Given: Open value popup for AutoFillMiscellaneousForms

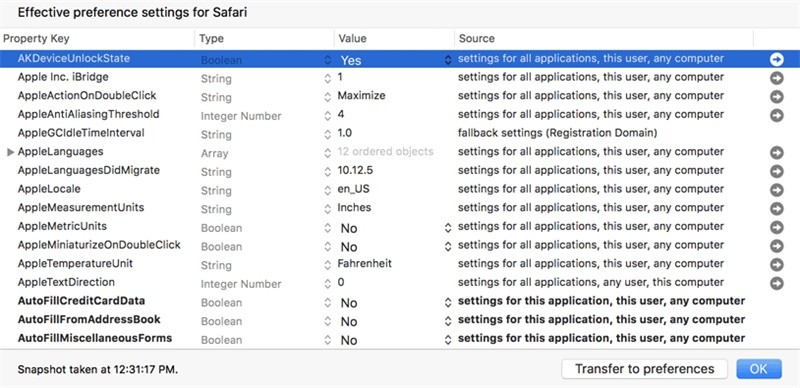Looking at the screenshot, I should click(448, 340).
